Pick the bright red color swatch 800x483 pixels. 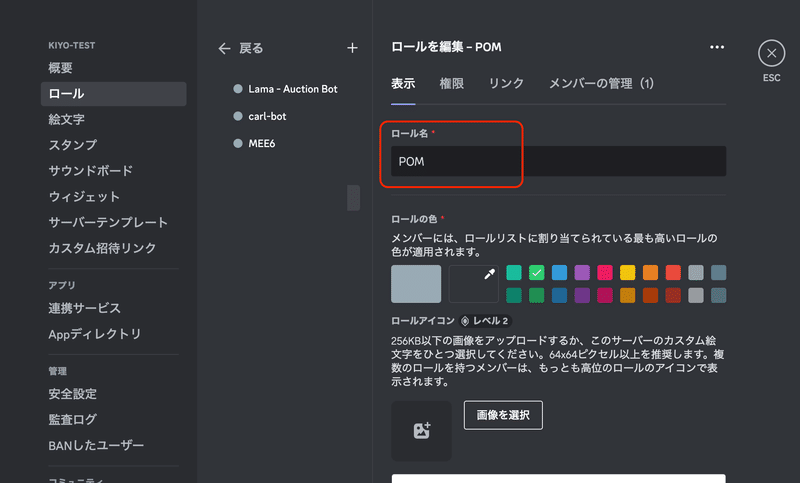[x=673, y=272]
